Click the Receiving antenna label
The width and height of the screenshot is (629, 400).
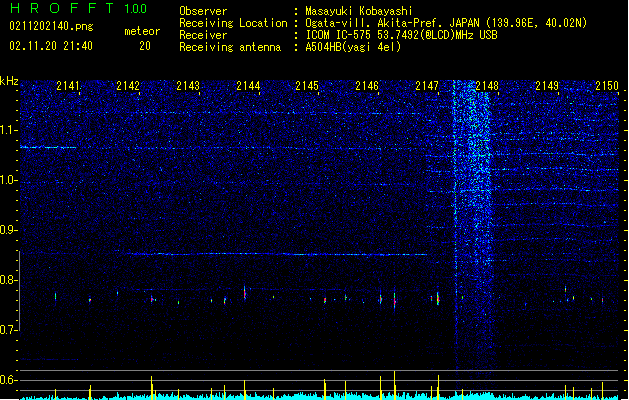tap(230, 47)
